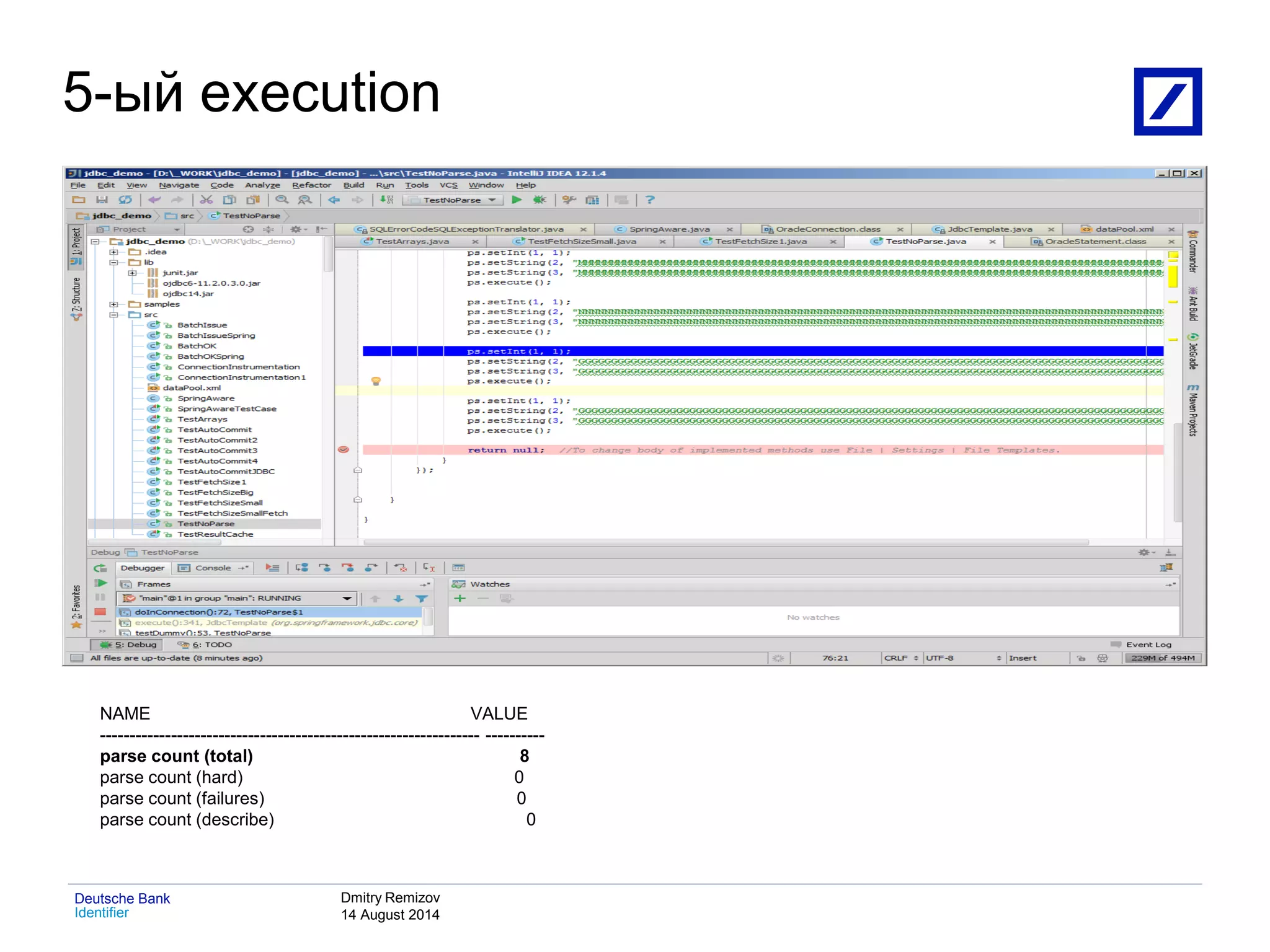The width and height of the screenshot is (1270, 952).
Task: Click Step Into debugger icon
Action: tap(324, 568)
